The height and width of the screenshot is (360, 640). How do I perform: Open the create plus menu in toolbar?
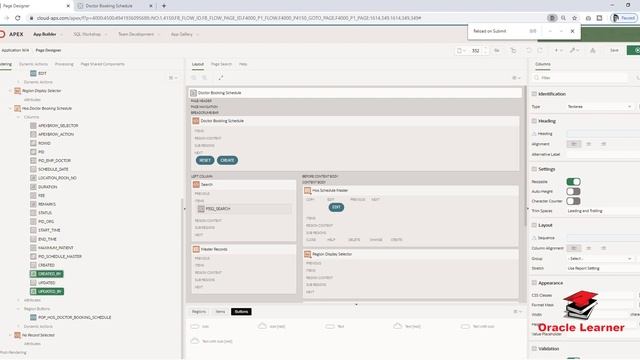pos(558,50)
